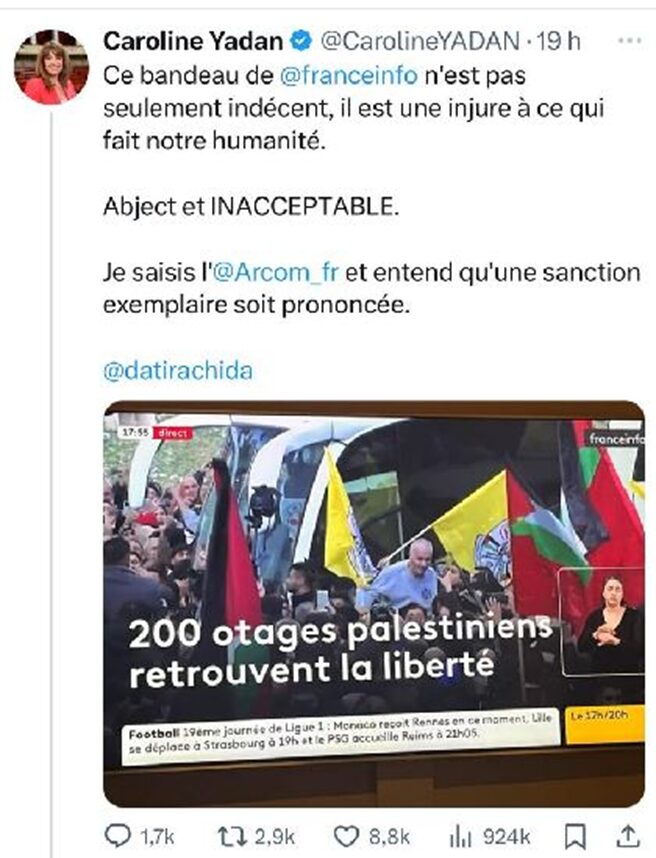This screenshot has width=656, height=858.
Task: Open the three-dot more options menu
Action: 629,40
